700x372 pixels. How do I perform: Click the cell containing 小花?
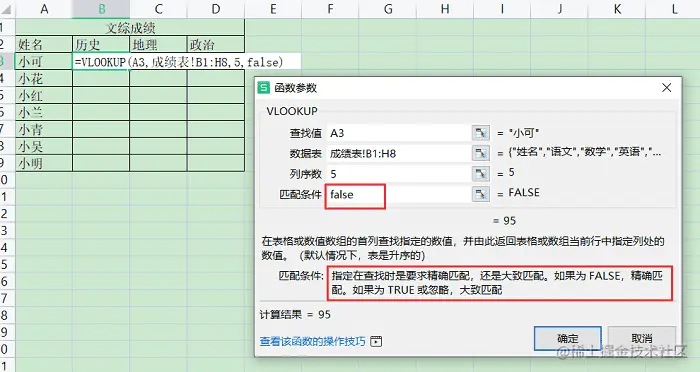tap(44, 79)
